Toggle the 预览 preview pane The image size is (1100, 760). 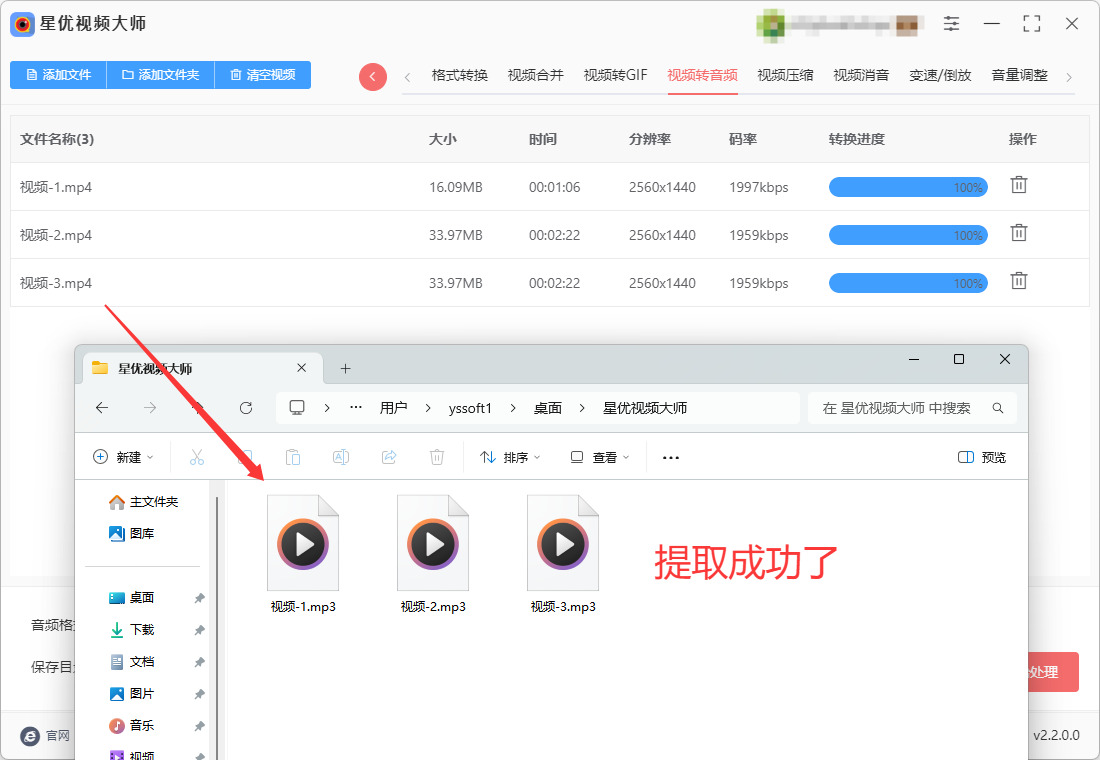click(981, 458)
